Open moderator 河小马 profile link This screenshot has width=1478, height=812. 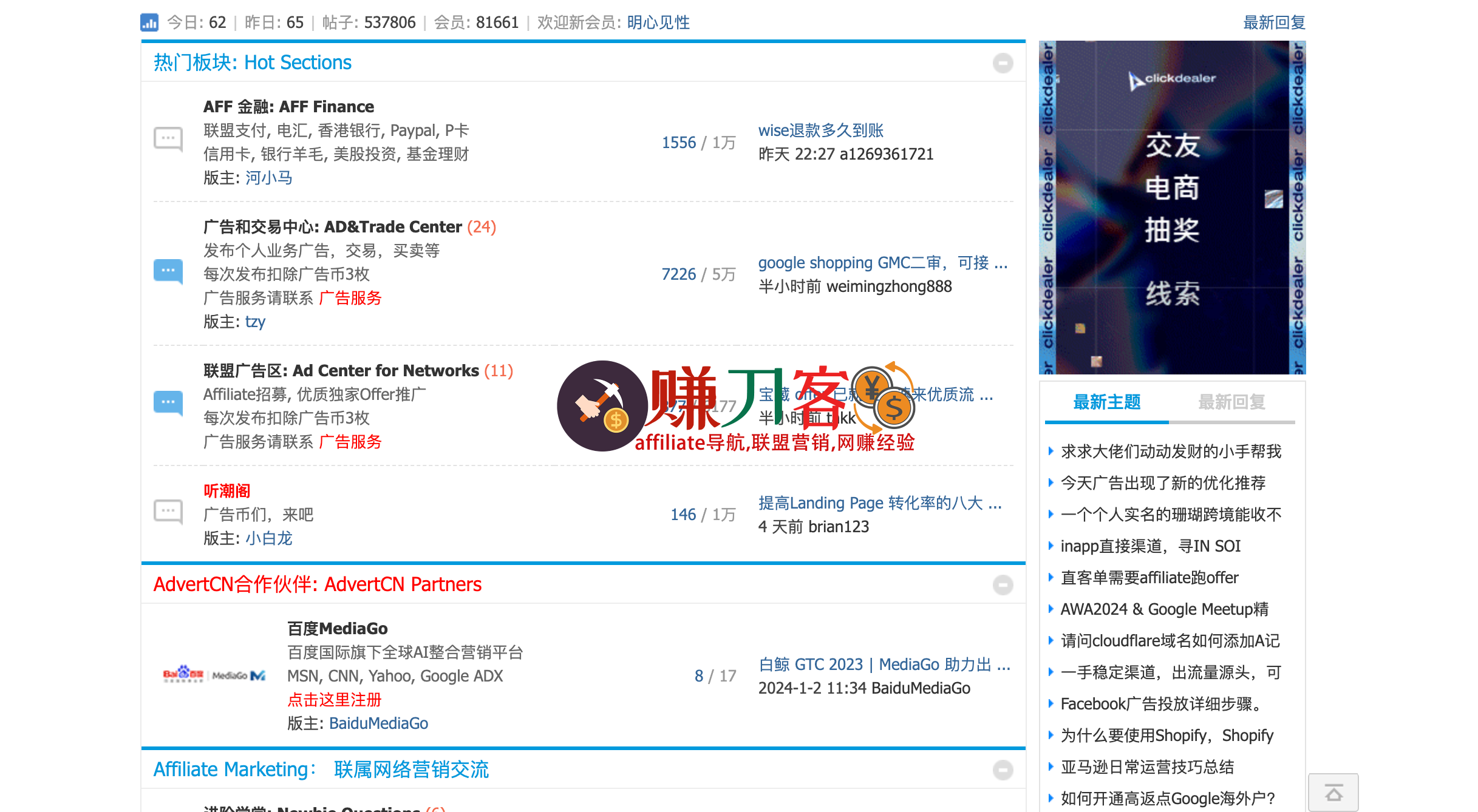point(268,178)
